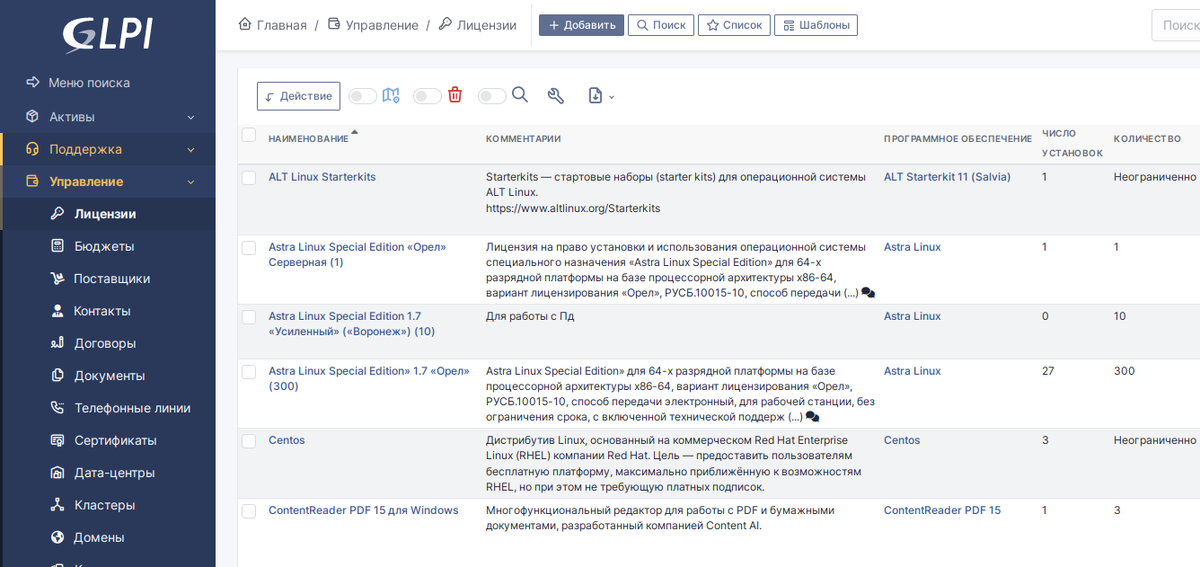Image resolution: width=1200 pixels, height=567 pixels.
Task: Open ContentReader PDF 15 для Windows link
Action: point(363,510)
